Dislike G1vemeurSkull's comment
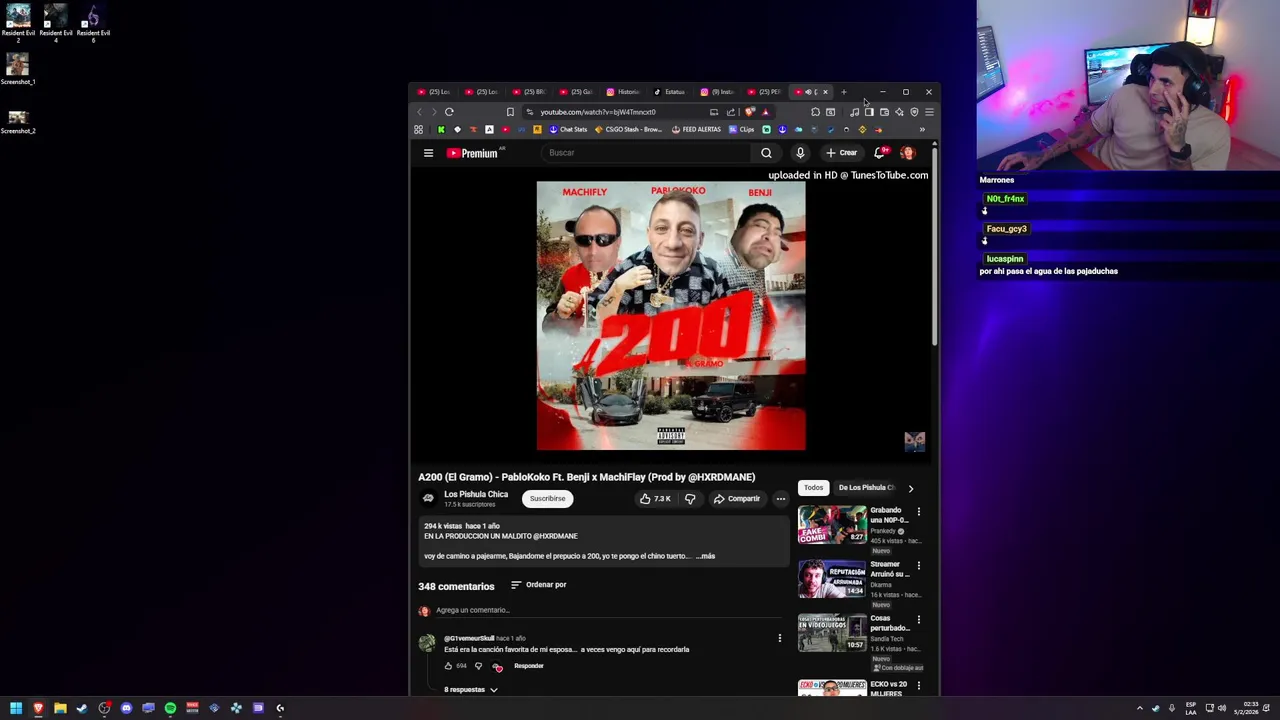The width and height of the screenshot is (1280, 720). (x=478, y=666)
